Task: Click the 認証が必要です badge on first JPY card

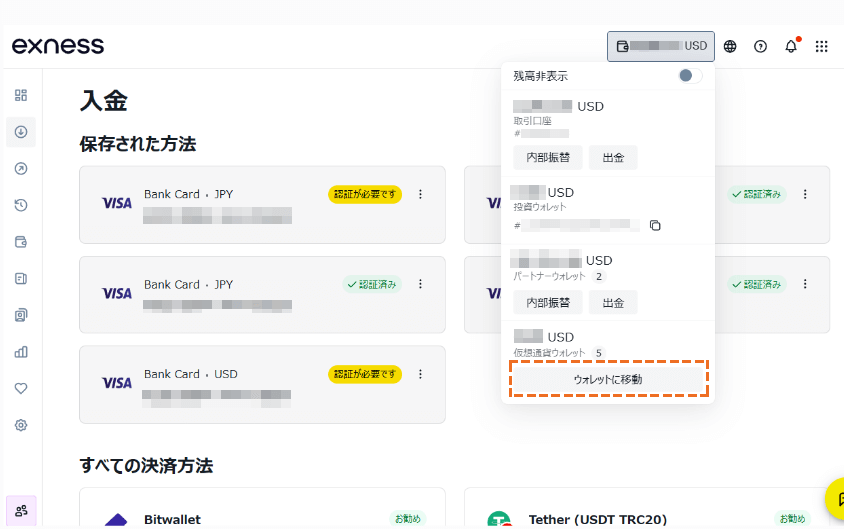Action: pos(365,194)
